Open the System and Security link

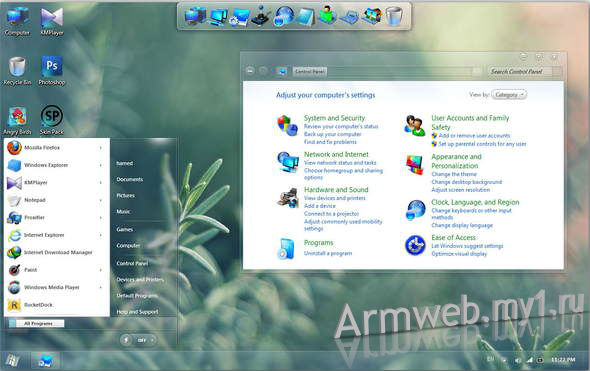pos(335,118)
